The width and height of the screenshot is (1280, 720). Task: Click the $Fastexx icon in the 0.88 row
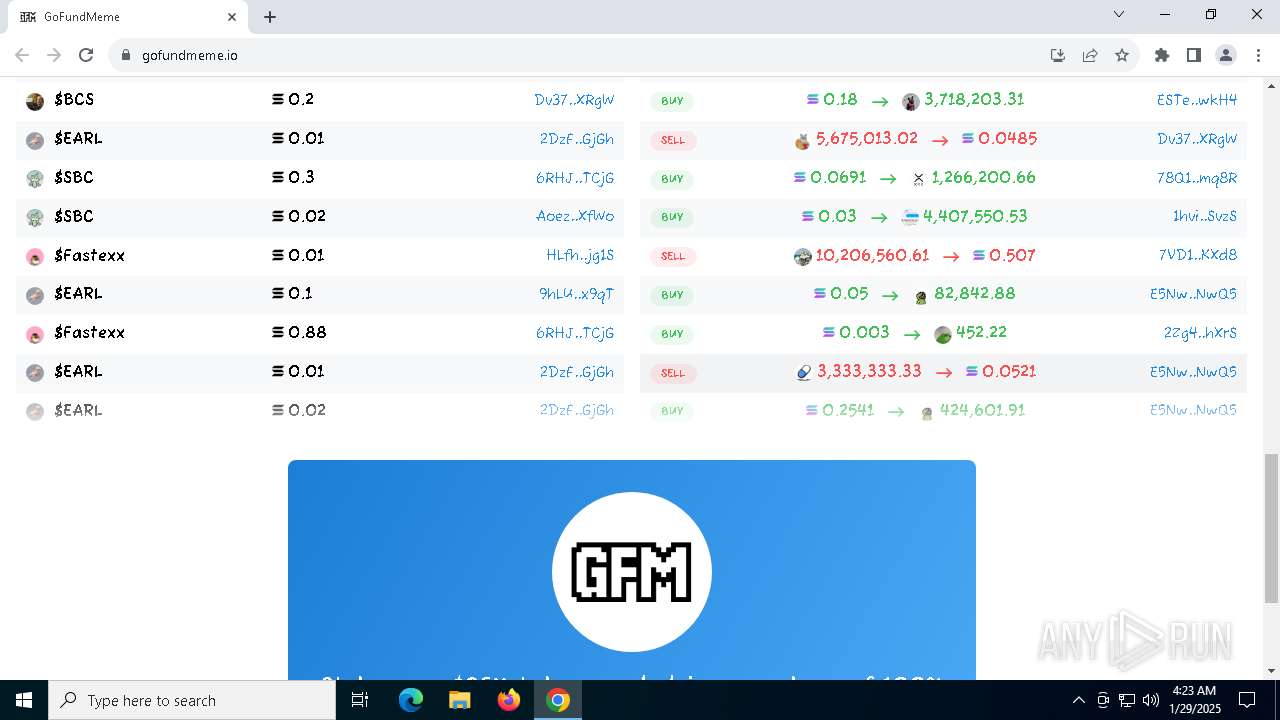point(35,334)
